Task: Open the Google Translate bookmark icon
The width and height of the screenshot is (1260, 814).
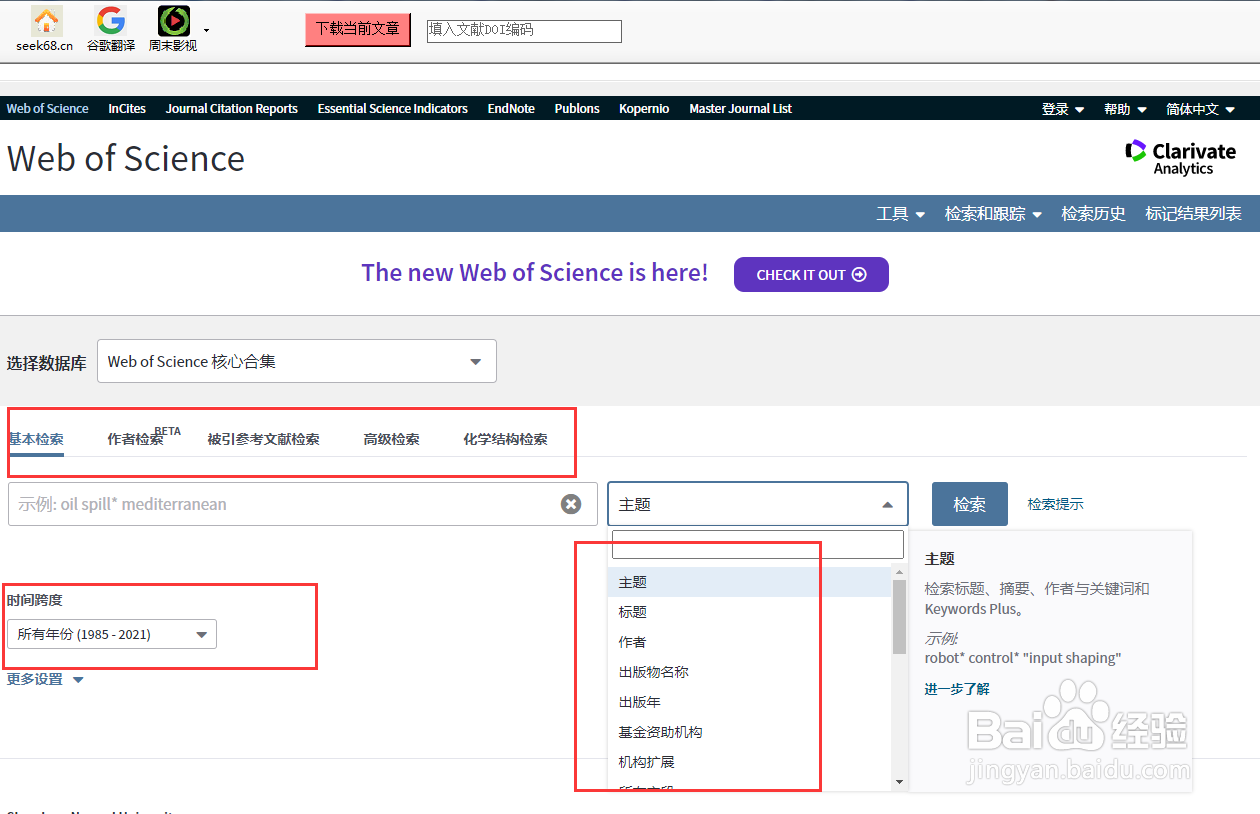Action: pyautogui.click(x=110, y=22)
